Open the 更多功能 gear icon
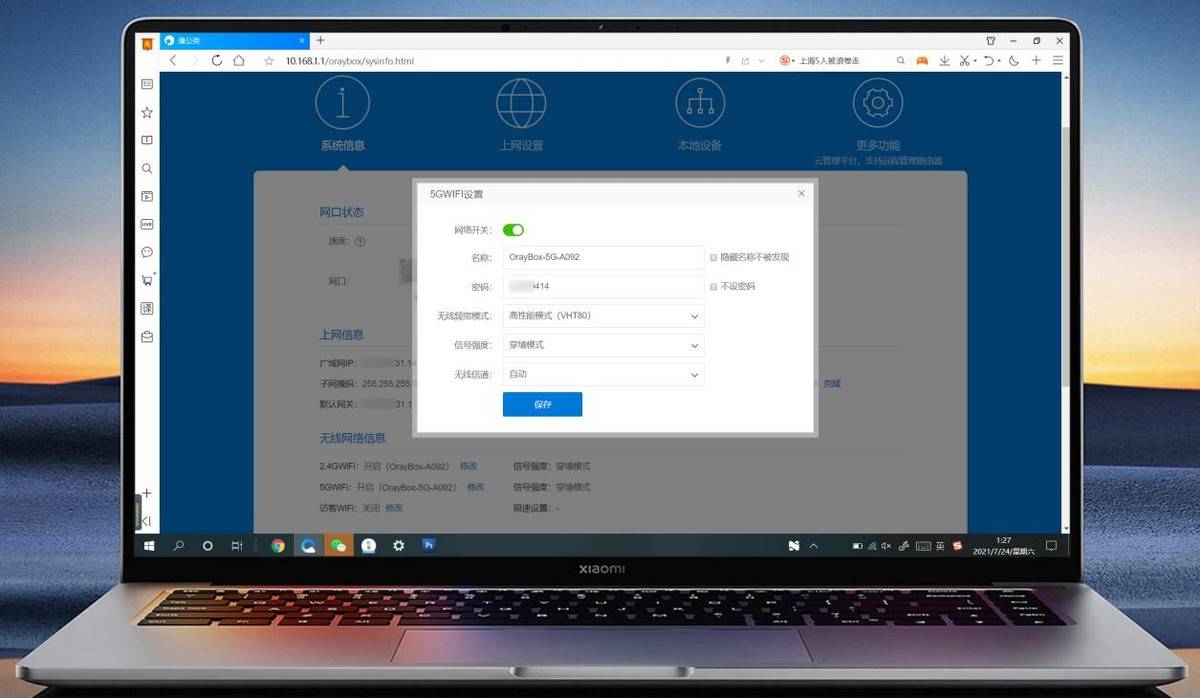 pos(878,103)
